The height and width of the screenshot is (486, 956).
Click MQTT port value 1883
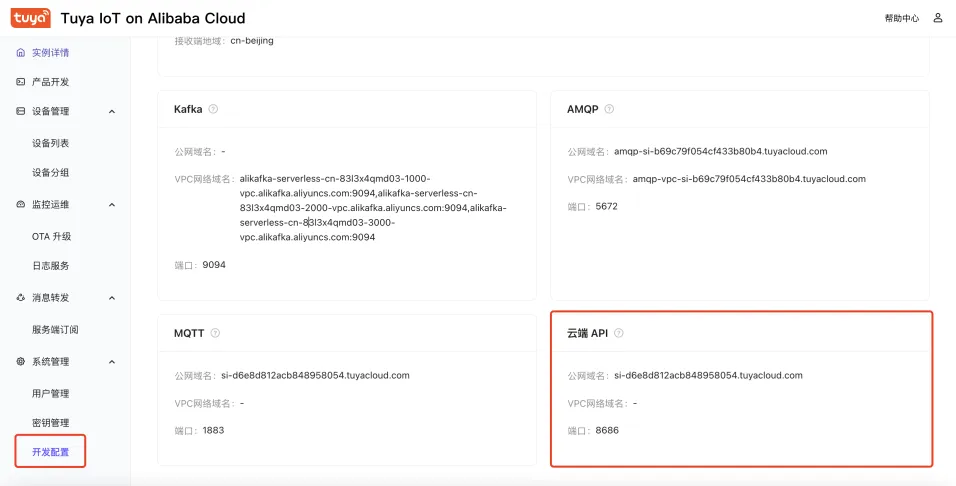point(213,430)
